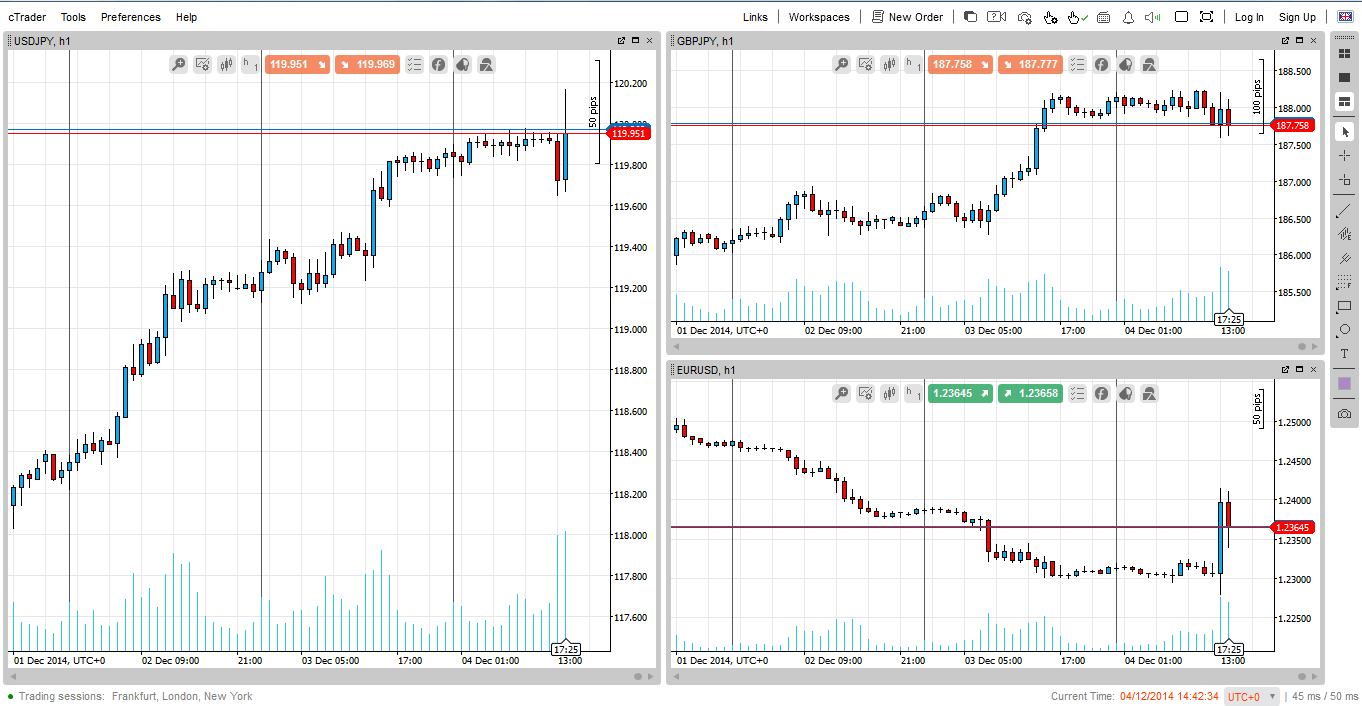This screenshot has width=1362, height=706.
Task: Click the 17:25 time marker on USDJPY chart
Action: pyautogui.click(x=566, y=649)
